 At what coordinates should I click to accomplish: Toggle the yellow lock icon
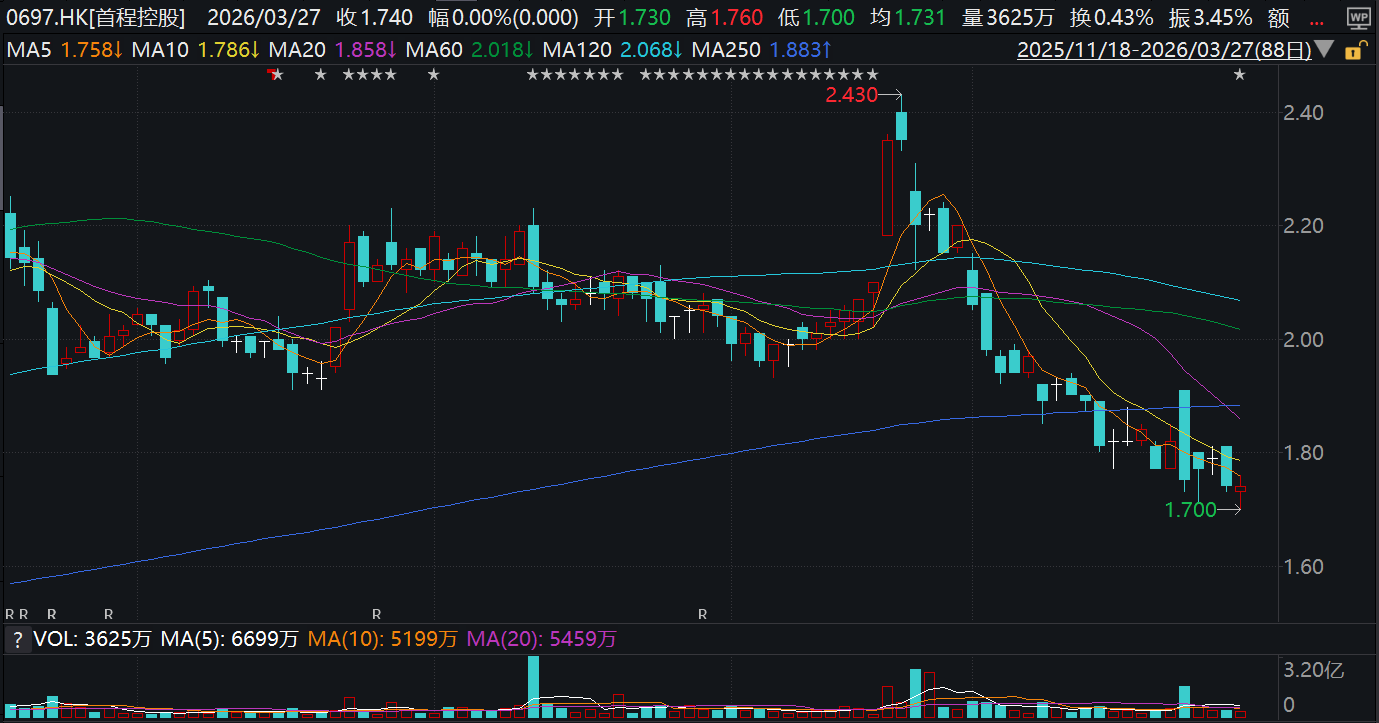click(x=1354, y=51)
